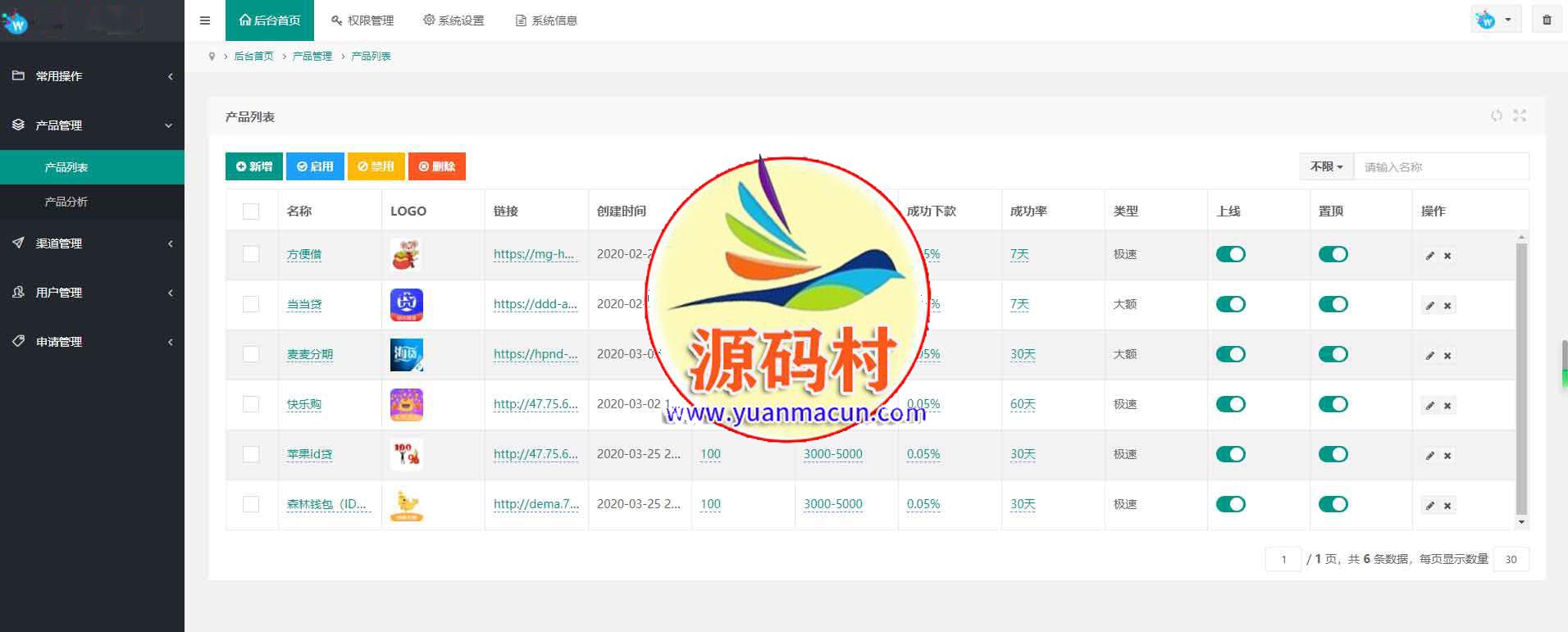
Task: Expand 渠道管理 sidebar menu
Action: pos(92,243)
